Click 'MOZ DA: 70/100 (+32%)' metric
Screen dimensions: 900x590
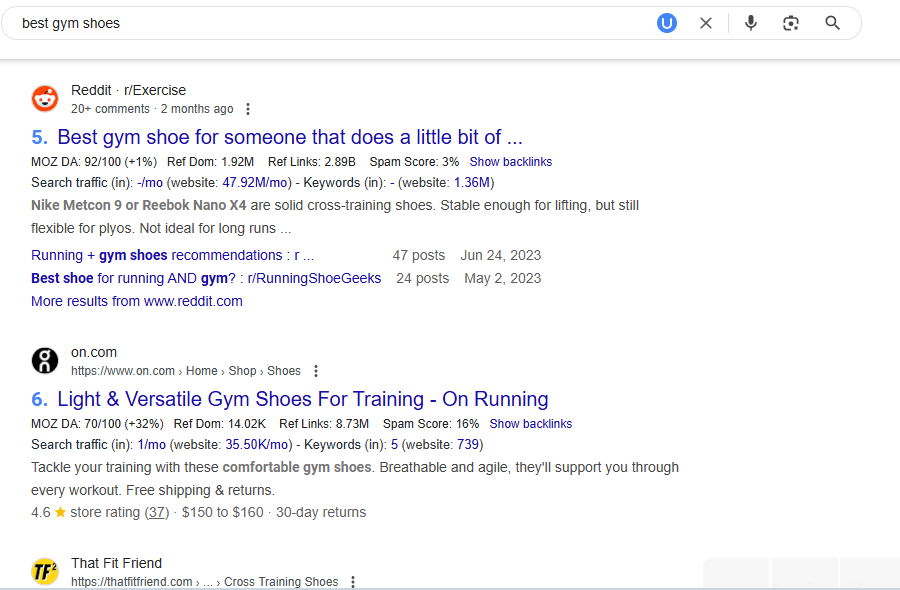97,424
